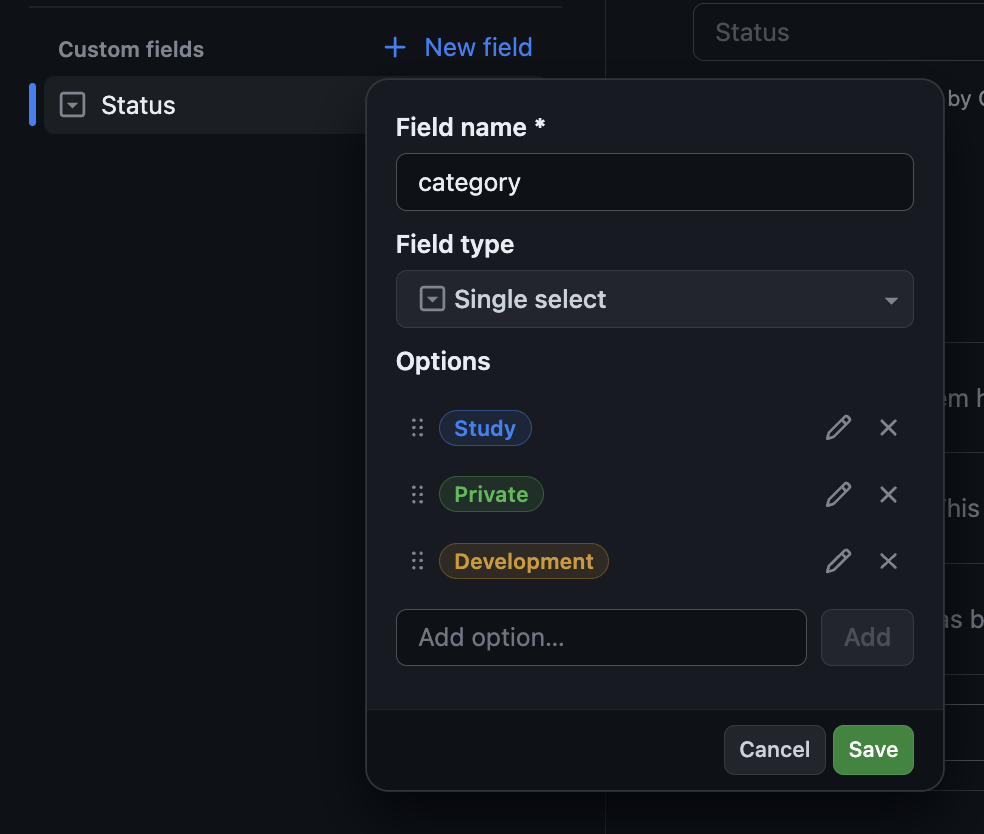Click the Add option text field

click(x=600, y=637)
